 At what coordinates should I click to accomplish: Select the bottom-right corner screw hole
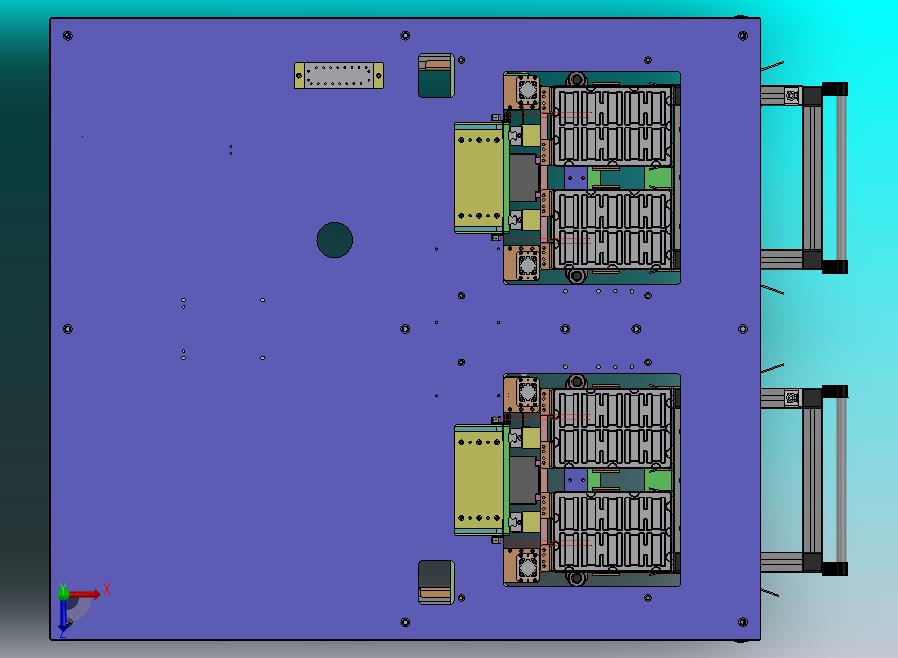pos(743,622)
